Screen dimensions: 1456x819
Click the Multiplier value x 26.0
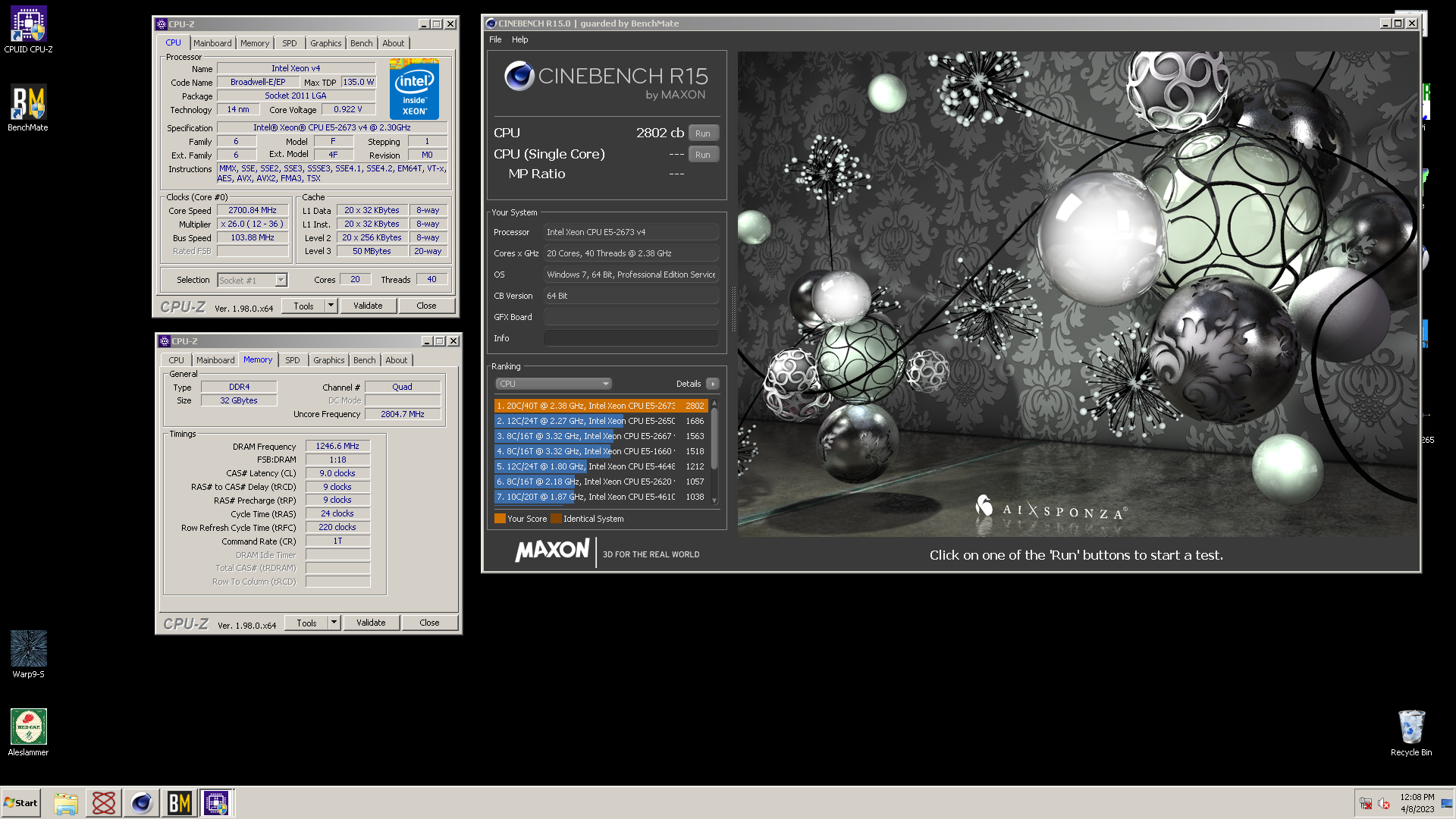coord(253,224)
